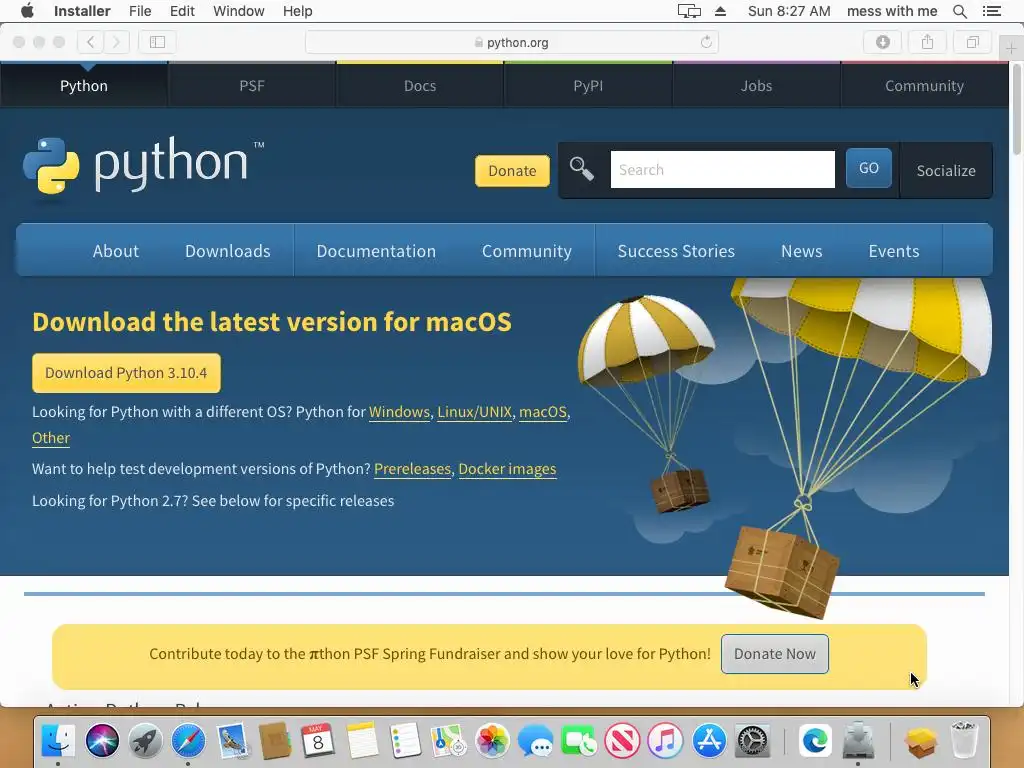
Task: Follow the Docker images link
Action: tap(507, 469)
